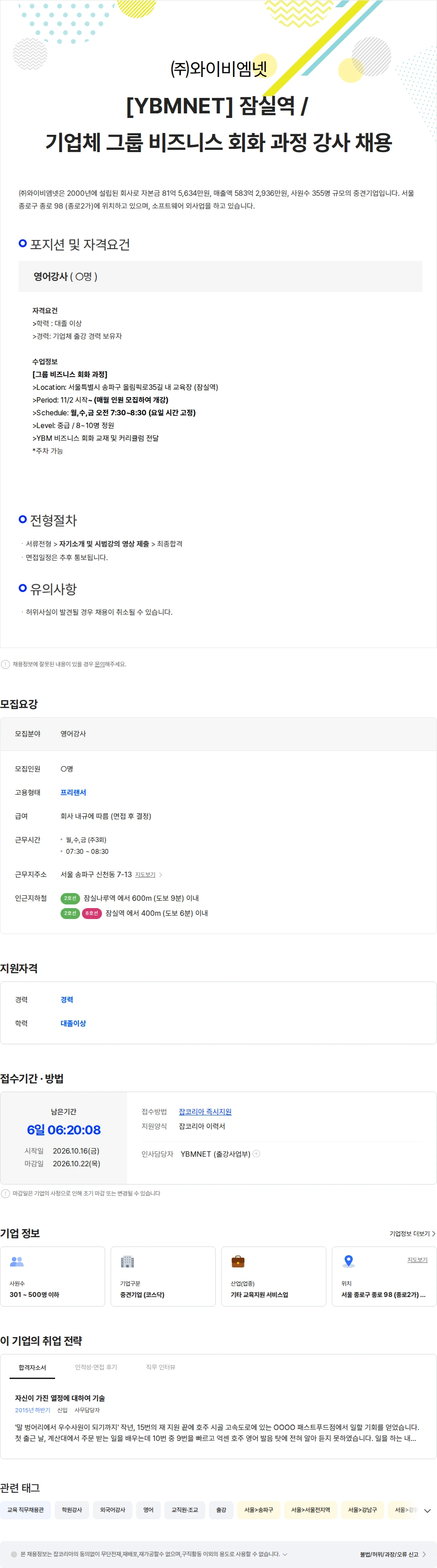Click the 07:30 ~ 08:30 work hours entry
This screenshot has width=437, height=1568.
87,852
